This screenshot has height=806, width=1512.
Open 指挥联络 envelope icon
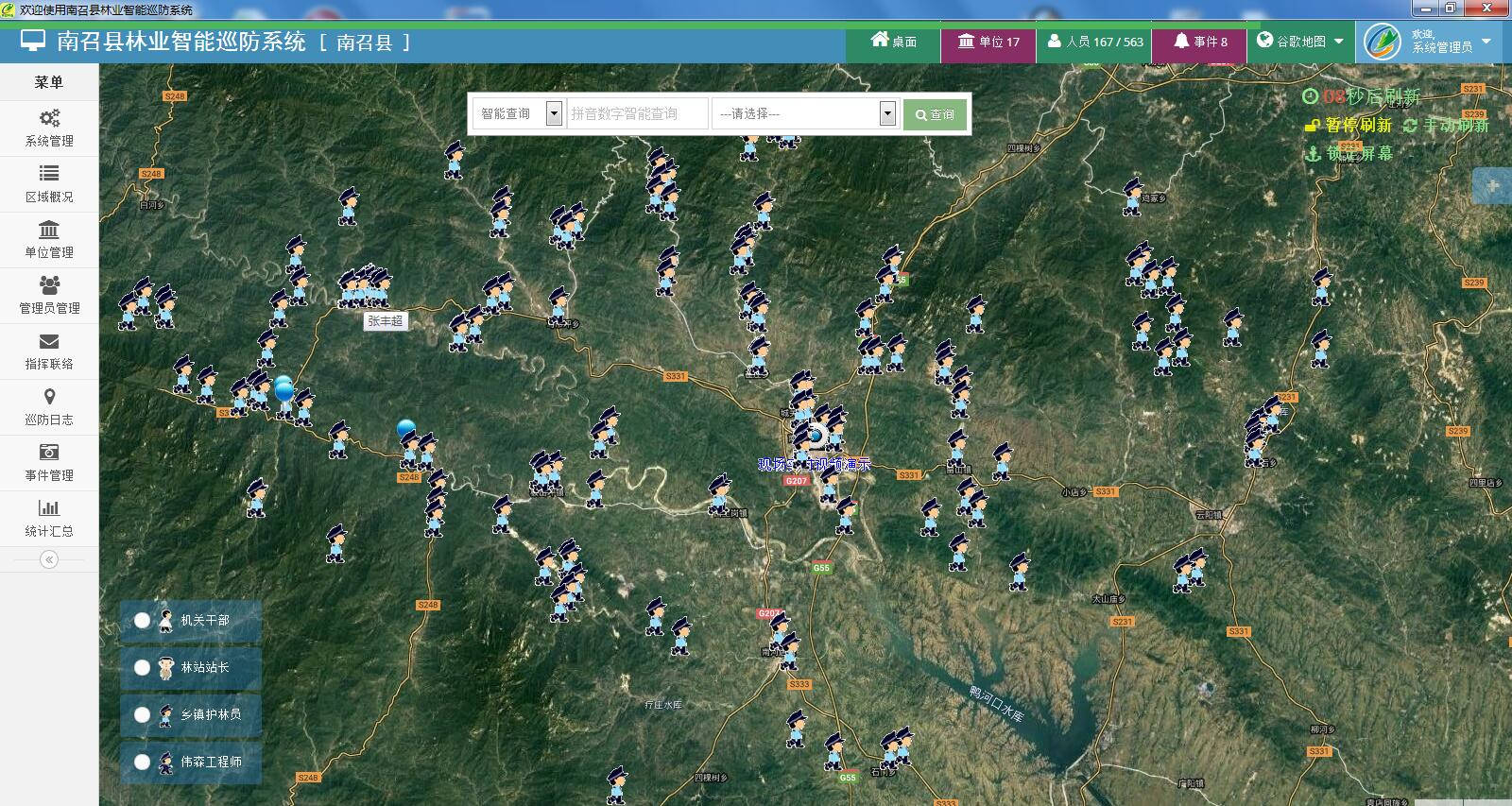[49, 341]
